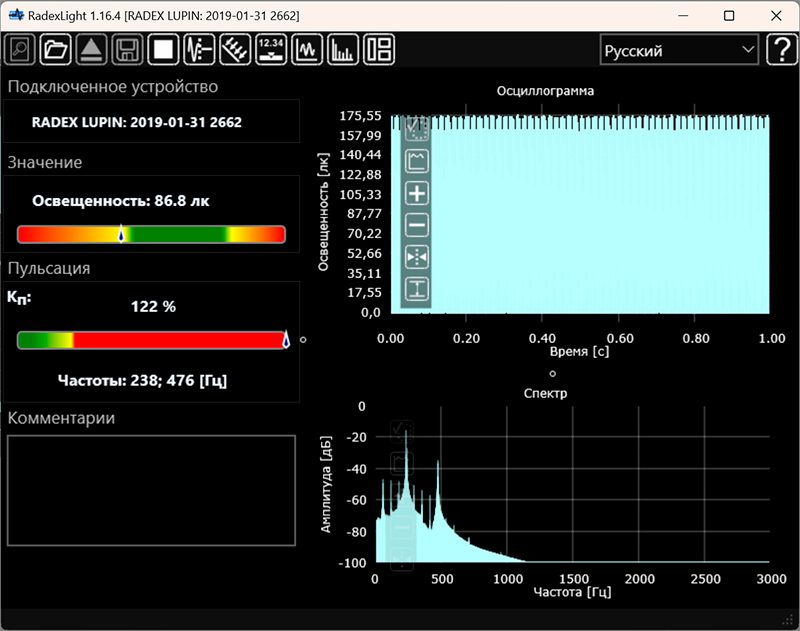Screen dimensions: 800x631
Task: Click the search device magnifier icon
Action: coord(20,49)
